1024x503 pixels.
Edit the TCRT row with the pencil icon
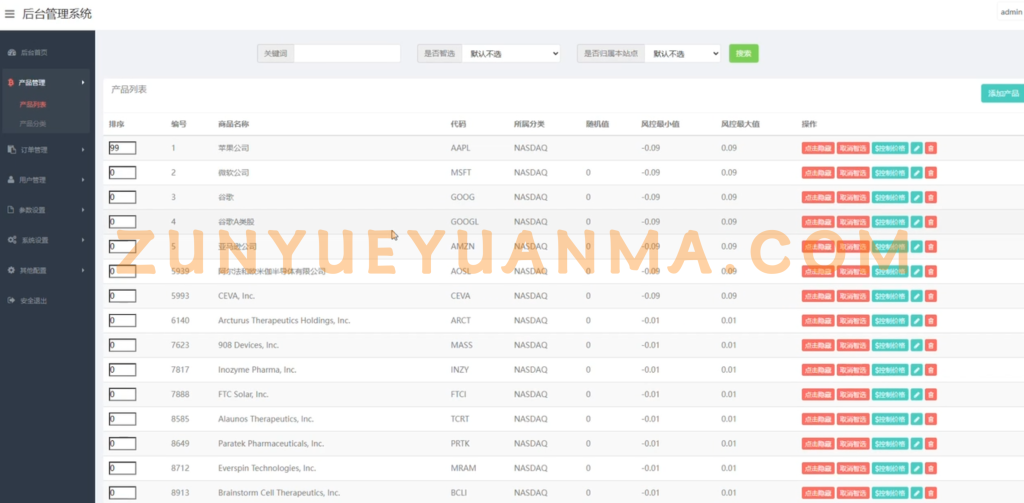917,419
